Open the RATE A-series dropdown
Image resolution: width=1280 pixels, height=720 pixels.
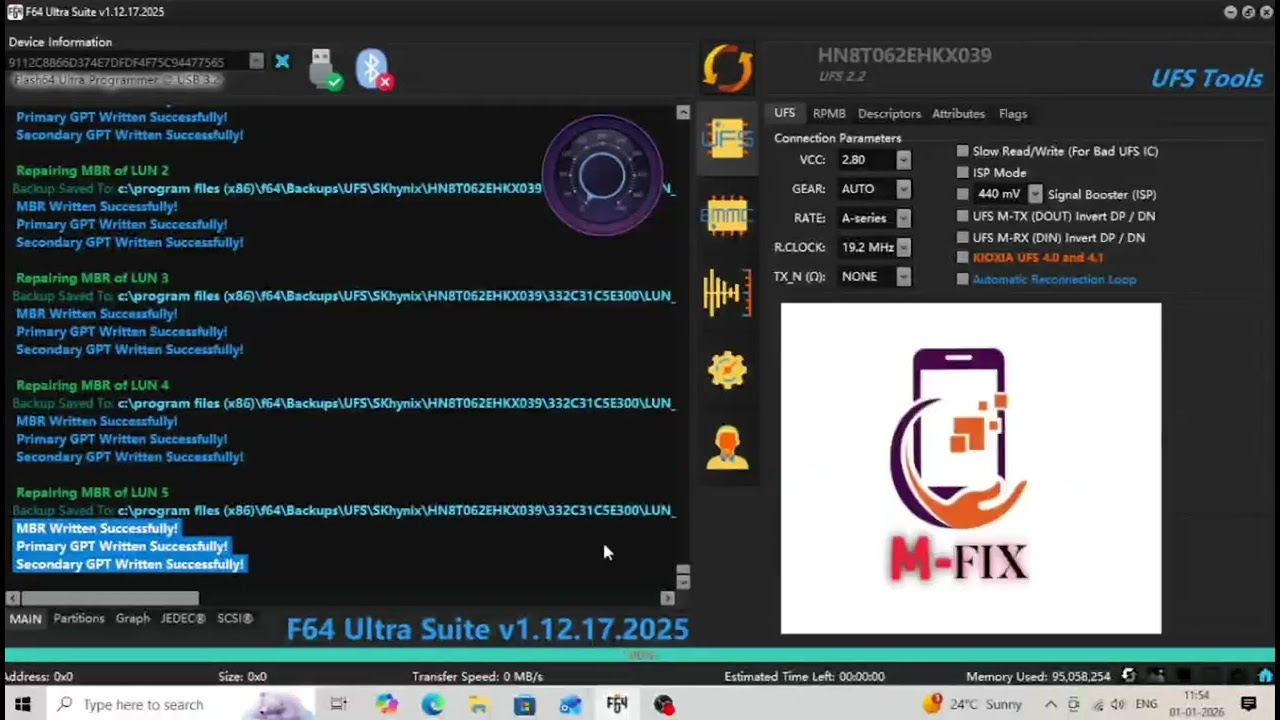tap(903, 218)
